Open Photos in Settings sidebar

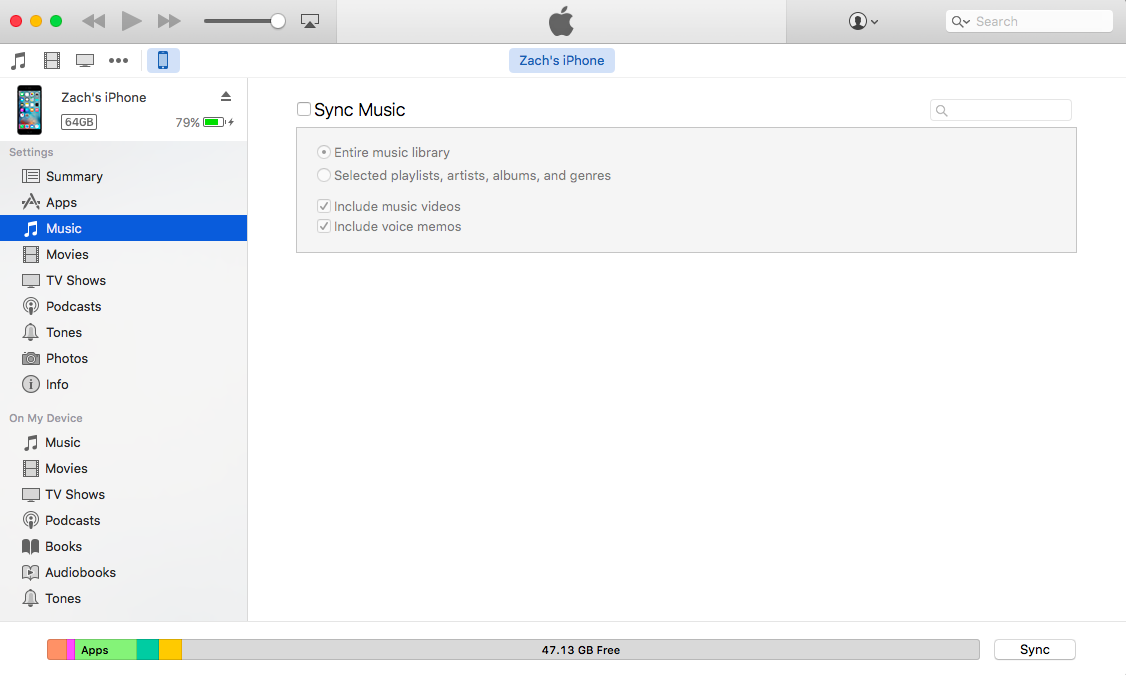click(124, 358)
